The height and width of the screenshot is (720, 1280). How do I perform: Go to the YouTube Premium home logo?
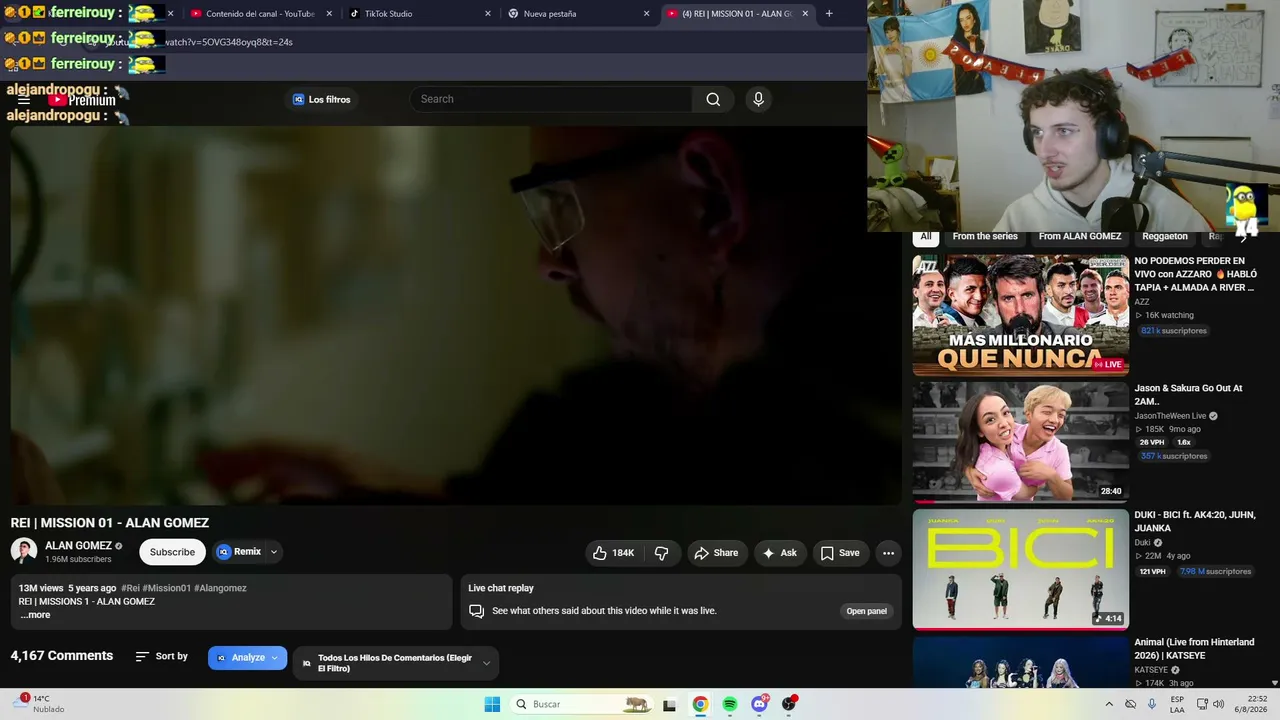pyautogui.click(x=82, y=100)
